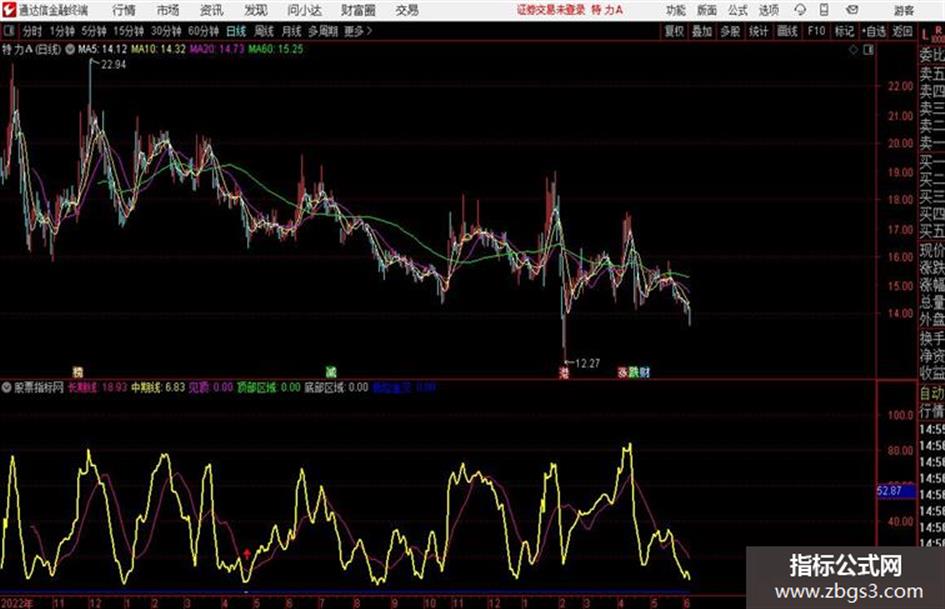Open the 资讯 menu
This screenshot has height=609, width=945.
(212, 10)
